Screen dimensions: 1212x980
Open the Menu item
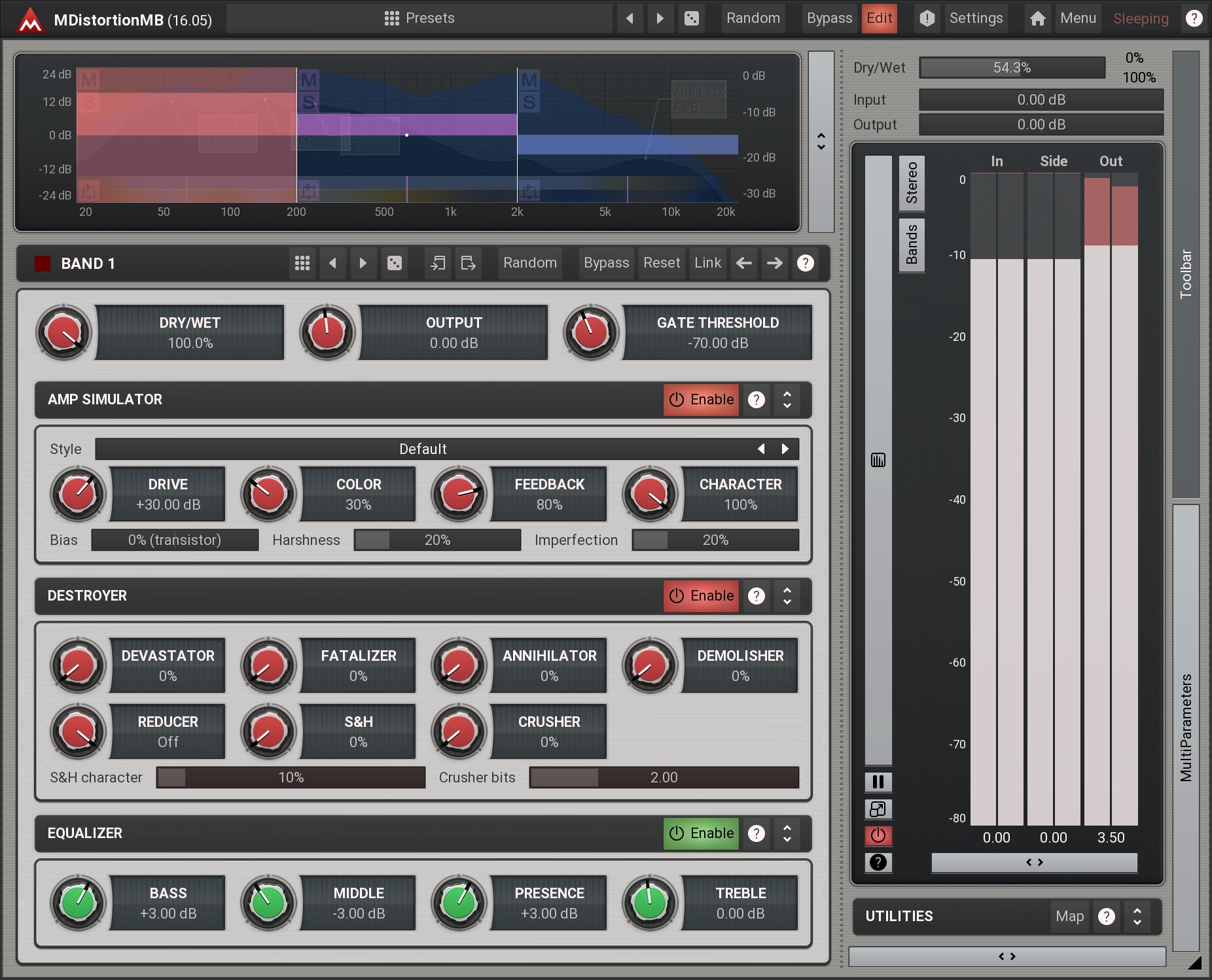1078,18
